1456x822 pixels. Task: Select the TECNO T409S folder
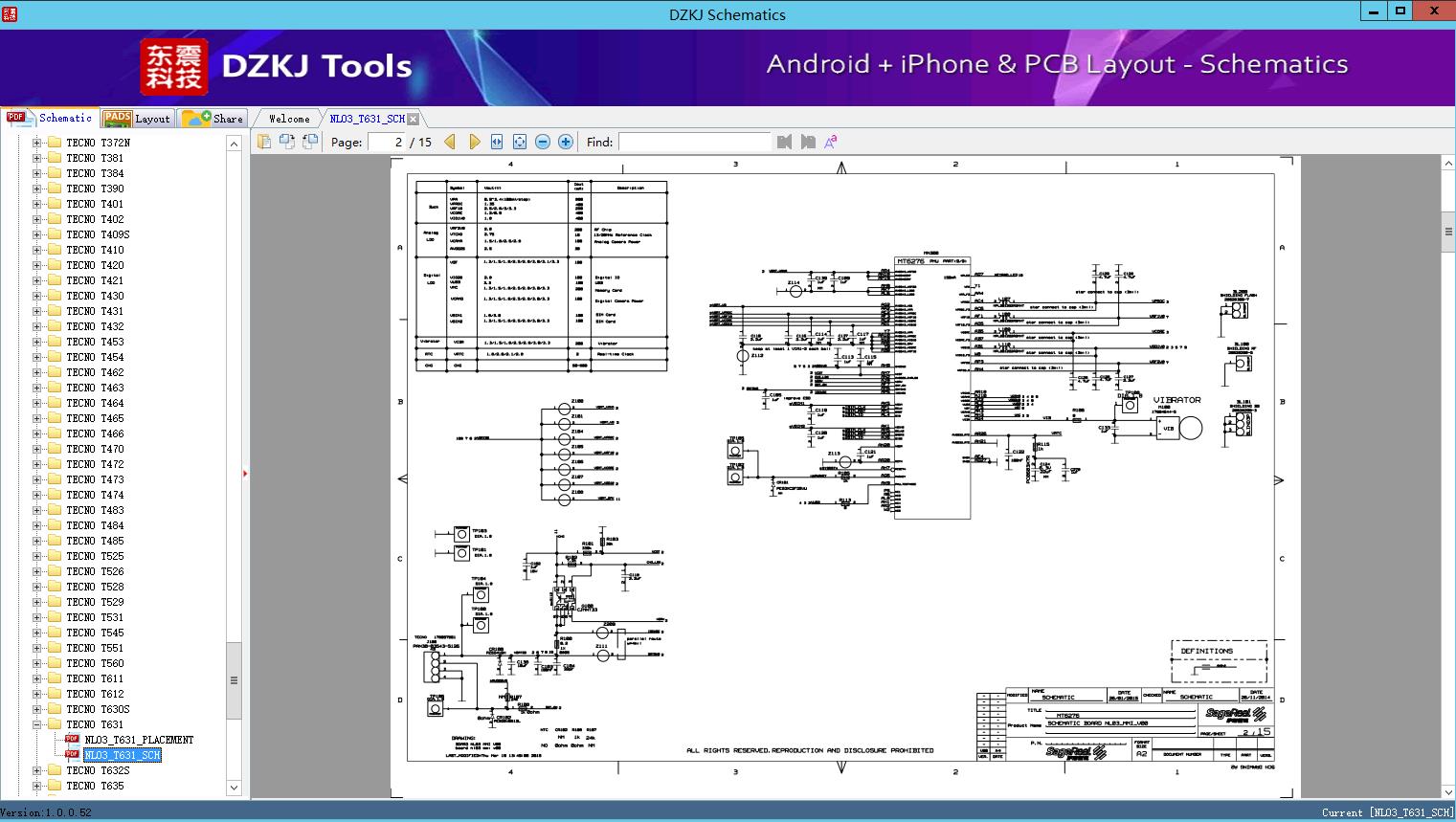point(98,234)
